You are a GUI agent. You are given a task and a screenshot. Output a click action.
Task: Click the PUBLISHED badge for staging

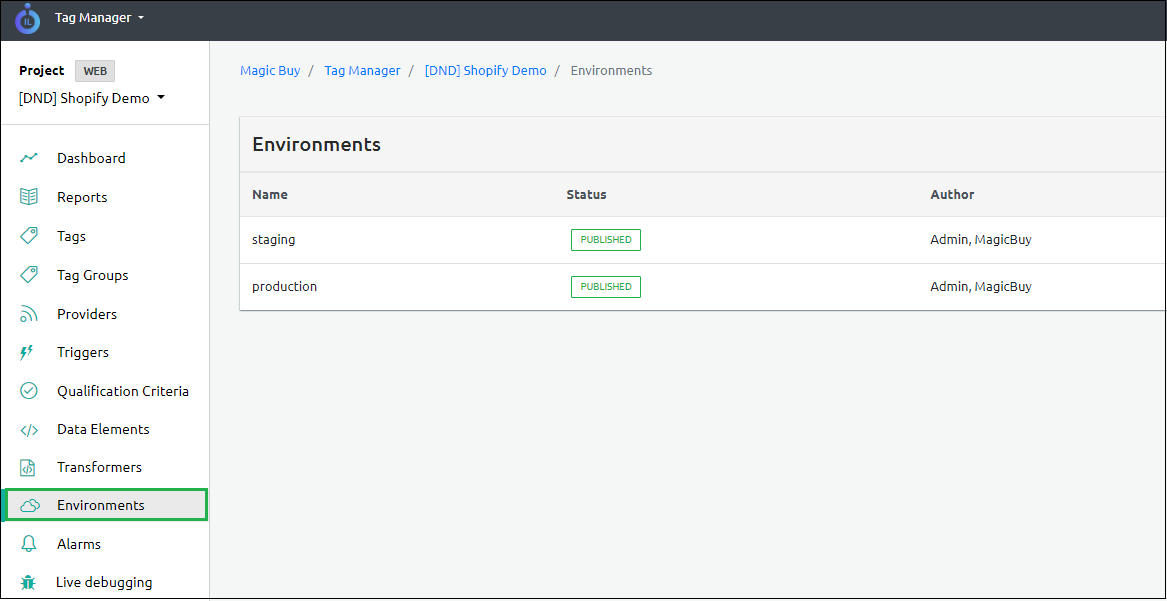point(605,240)
